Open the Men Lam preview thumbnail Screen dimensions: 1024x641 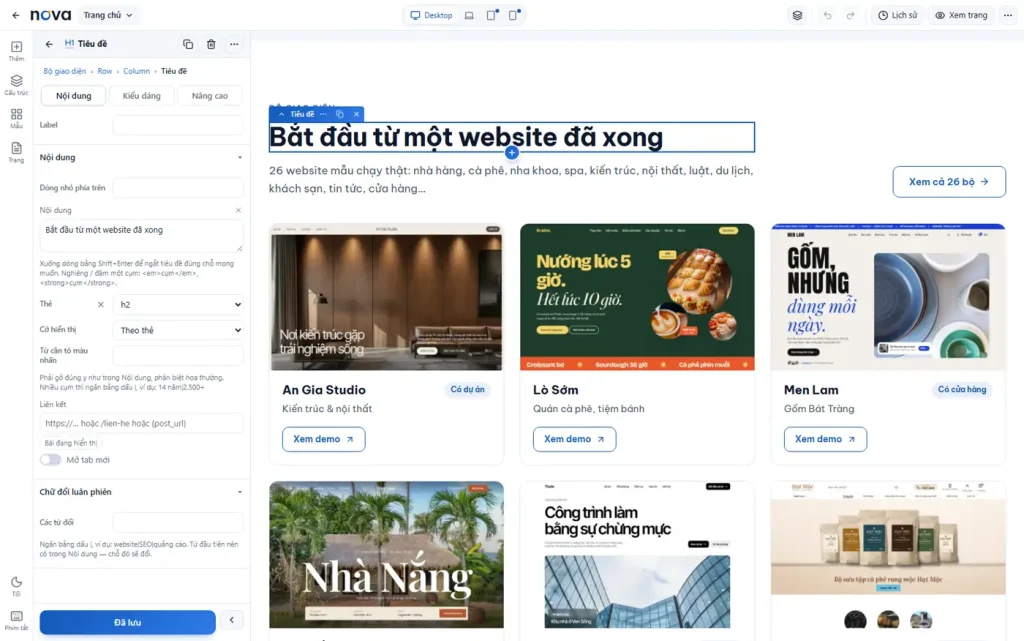888,297
